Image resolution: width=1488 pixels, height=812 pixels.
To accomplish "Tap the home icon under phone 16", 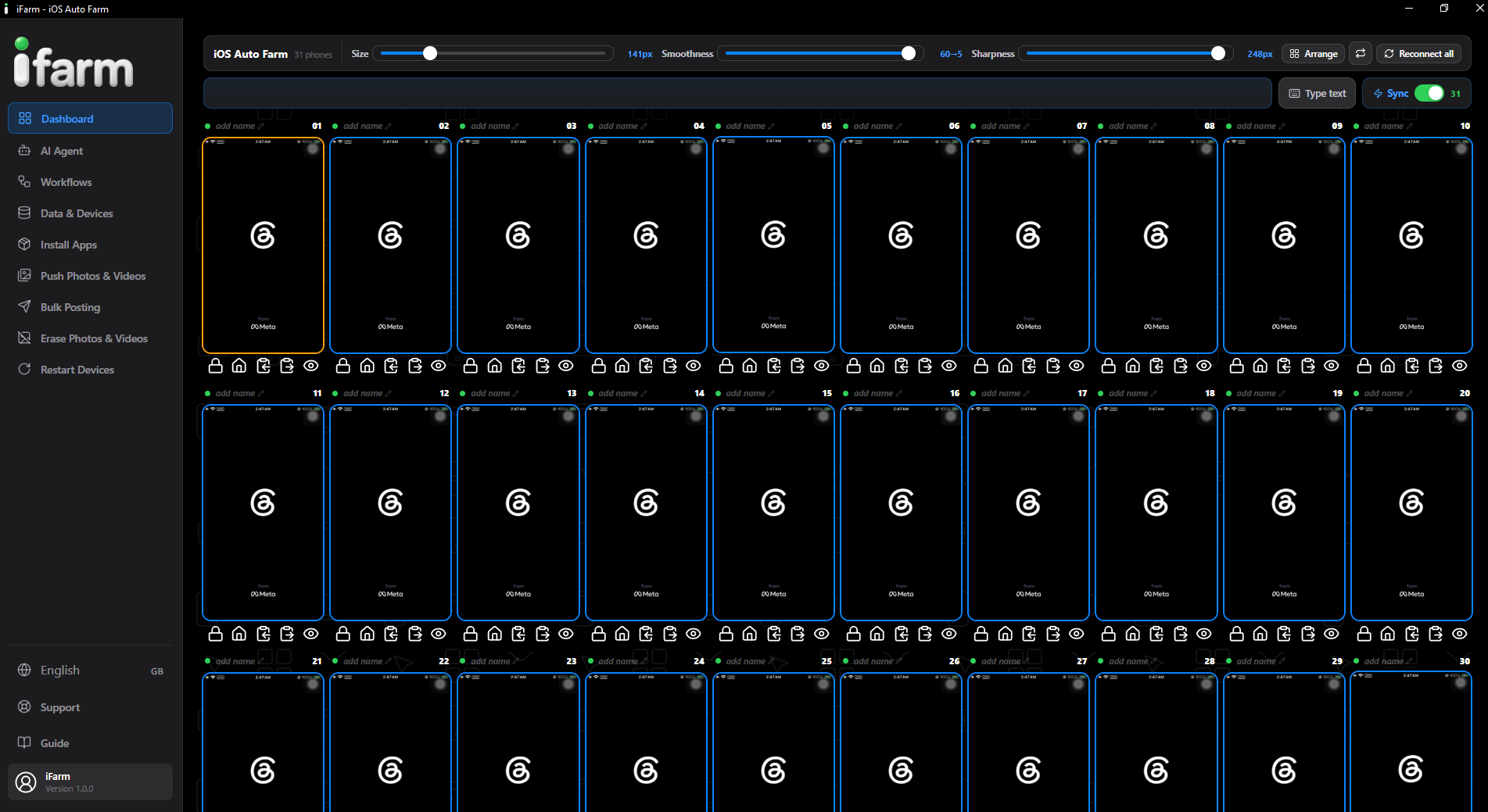I will click(877, 634).
